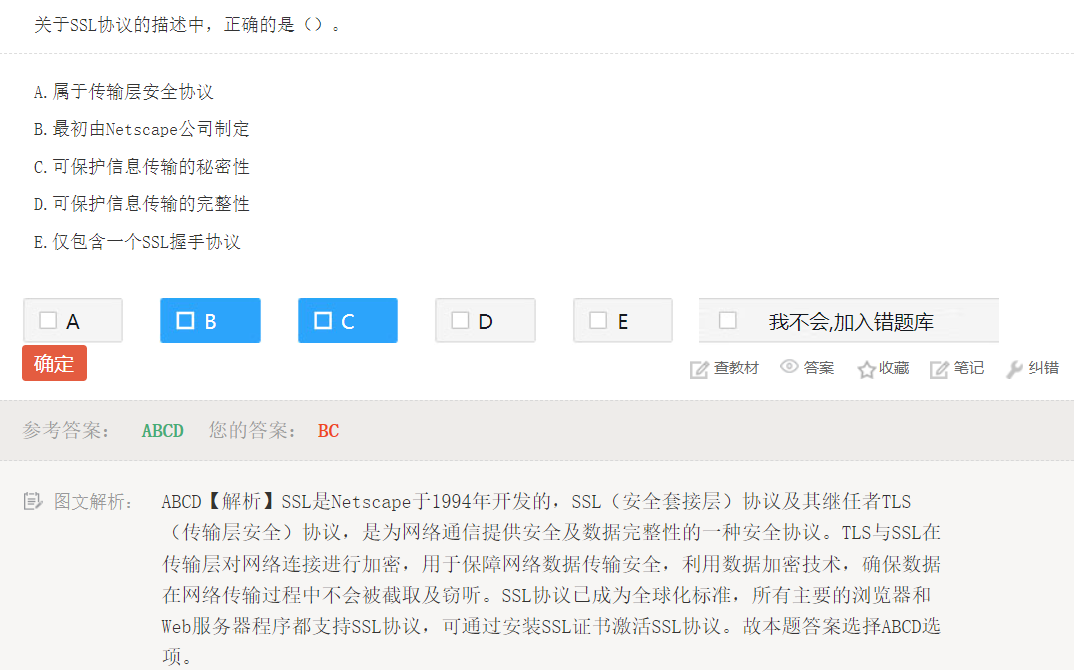1074x670 pixels.
Task: Show the 答案 answer link
Action: (x=819, y=368)
